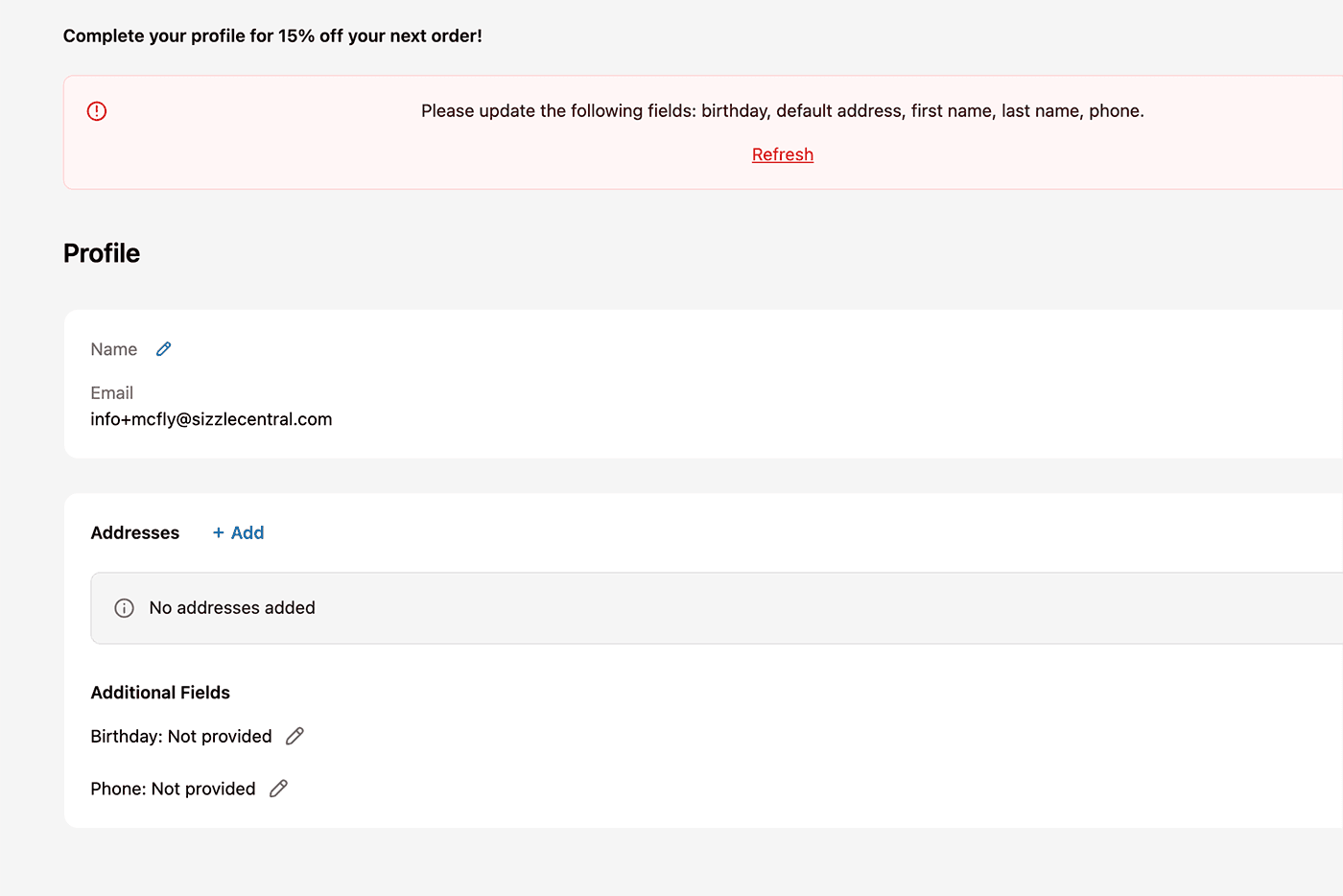Click the Addresses section heading

[x=135, y=532]
